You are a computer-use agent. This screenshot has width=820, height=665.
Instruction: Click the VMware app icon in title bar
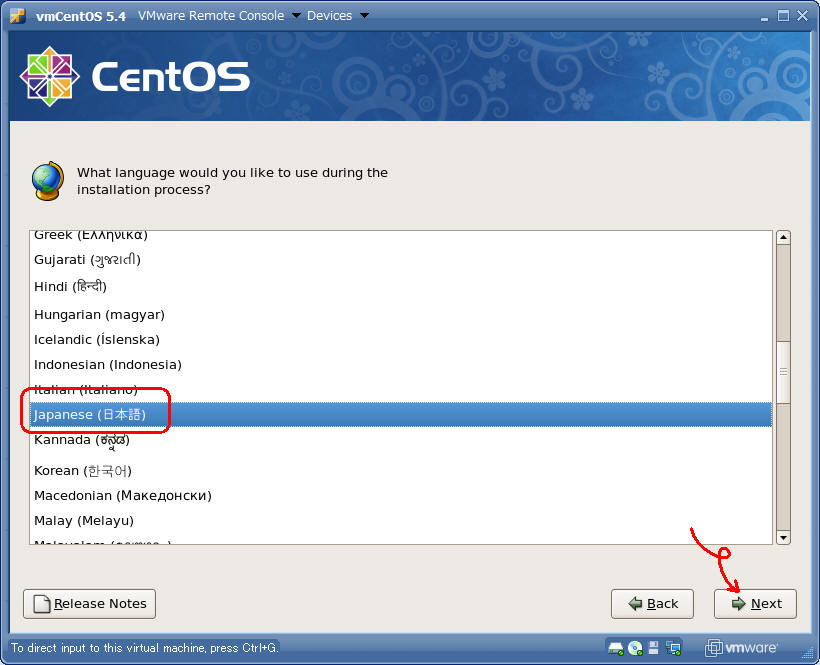17,15
